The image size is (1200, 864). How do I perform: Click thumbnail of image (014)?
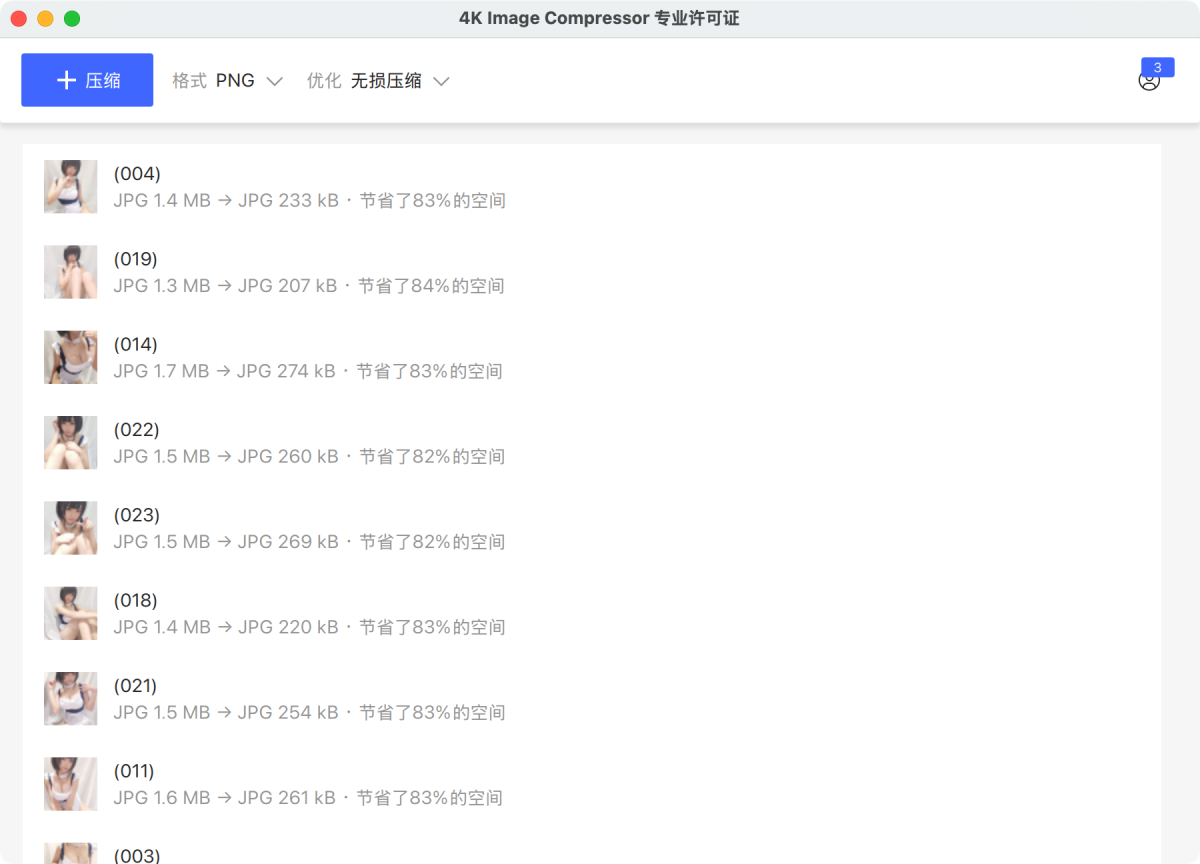tap(70, 357)
